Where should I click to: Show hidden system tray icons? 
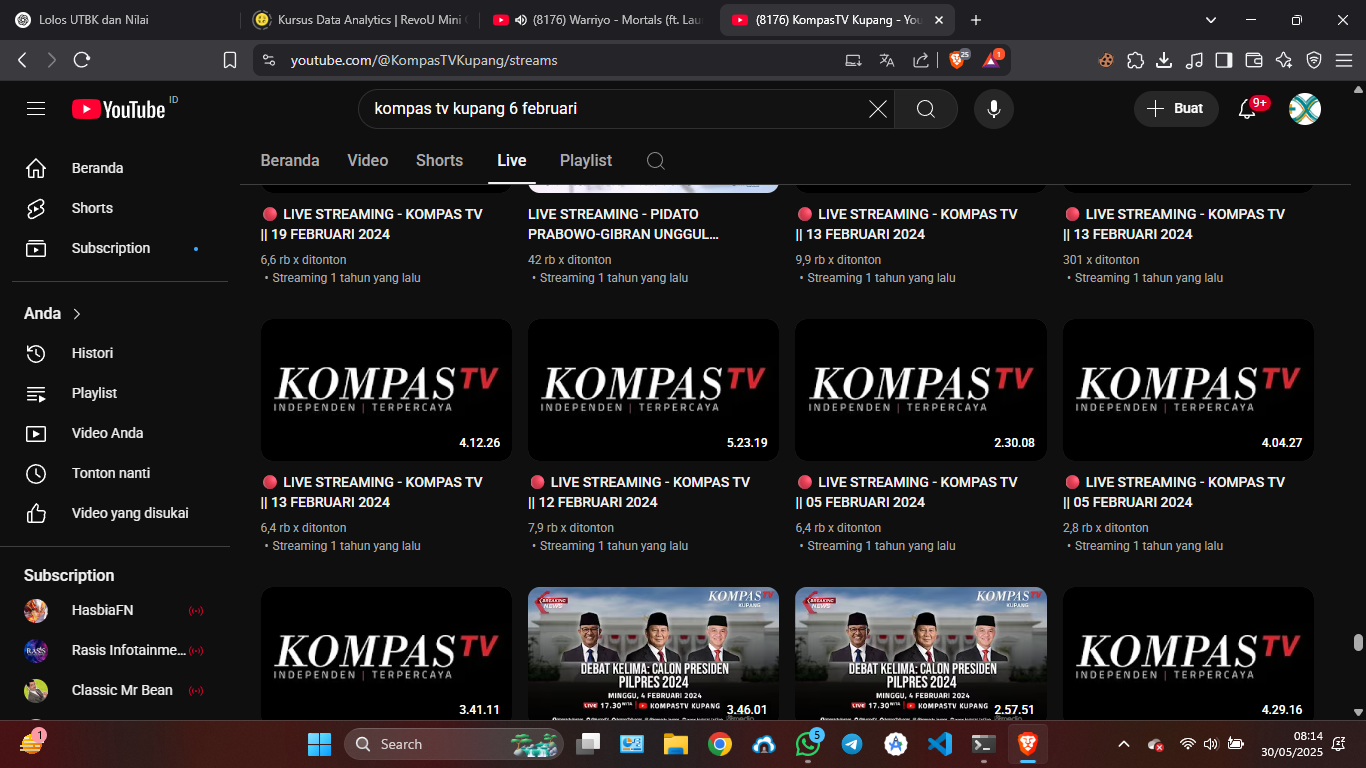coord(1123,744)
